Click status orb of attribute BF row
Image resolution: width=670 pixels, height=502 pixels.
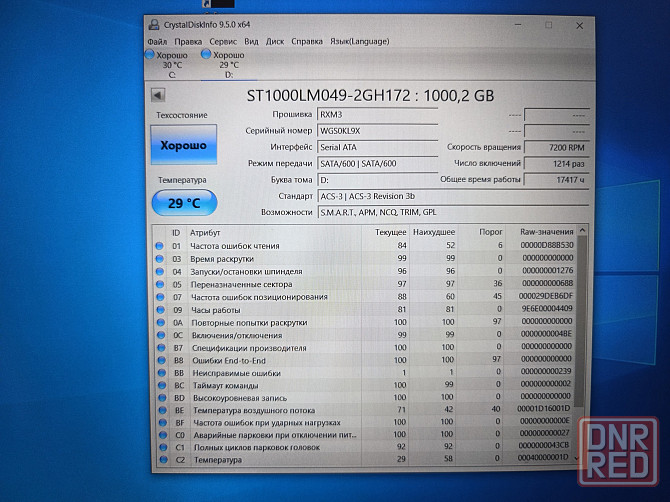click(x=162, y=423)
